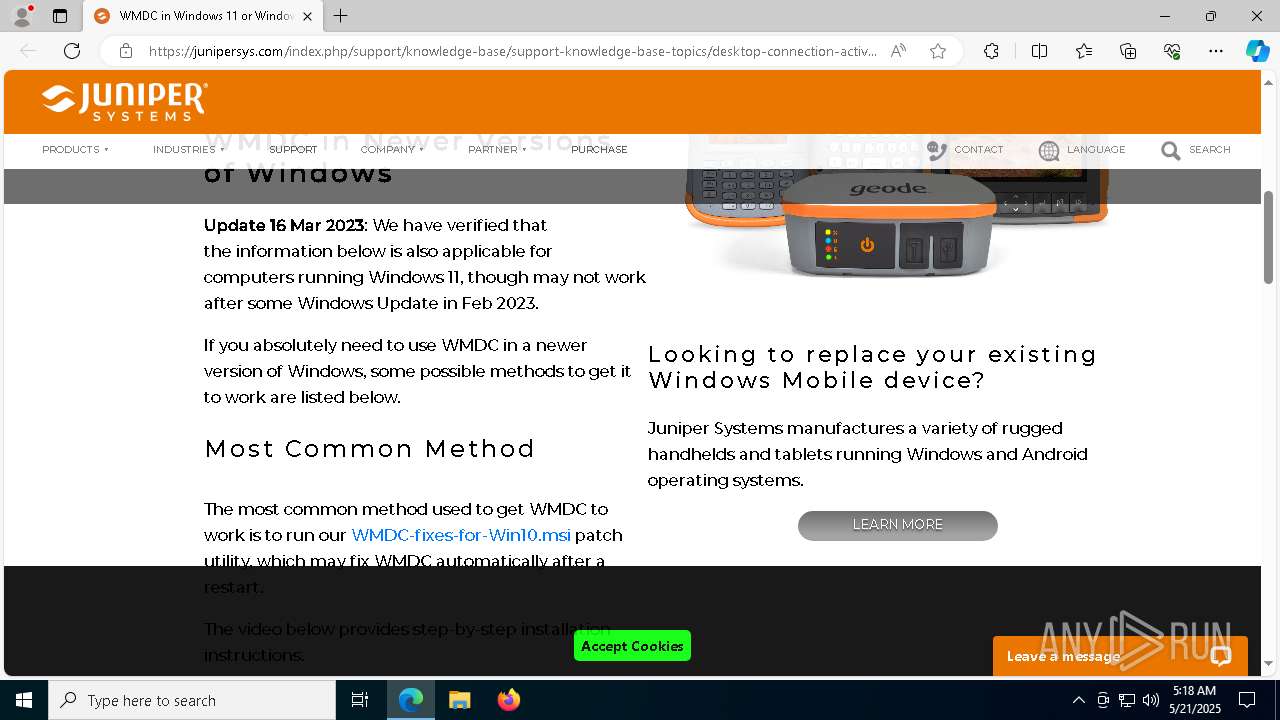Image resolution: width=1280 pixels, height=720 pixels.
Task: Refresh the current page
Action: click(72, 51)
